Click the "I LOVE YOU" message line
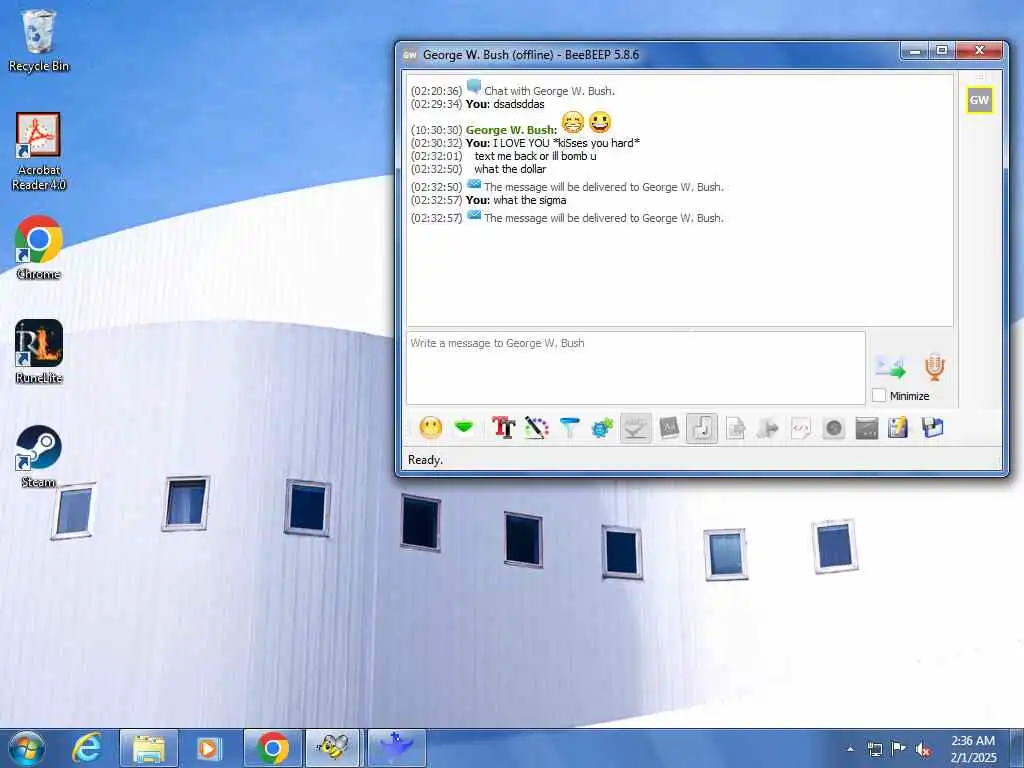The image size is (1024, 768). 566,143
